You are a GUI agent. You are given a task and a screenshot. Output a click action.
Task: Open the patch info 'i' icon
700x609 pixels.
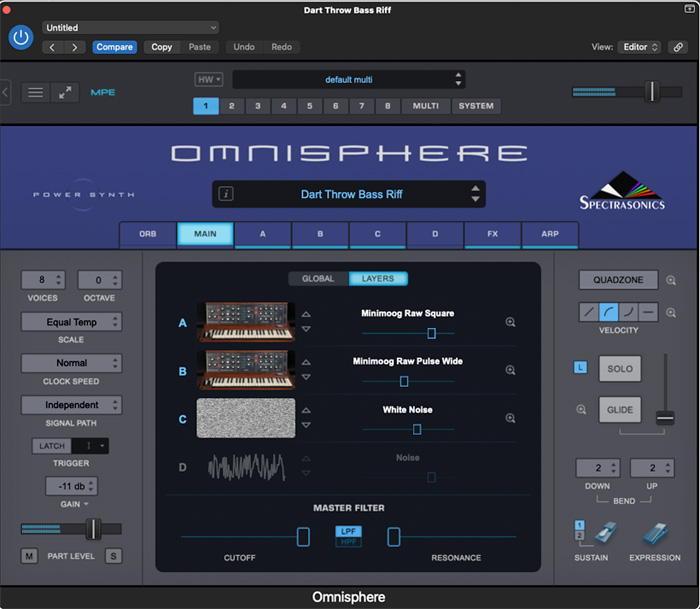[x=226, y=194]
